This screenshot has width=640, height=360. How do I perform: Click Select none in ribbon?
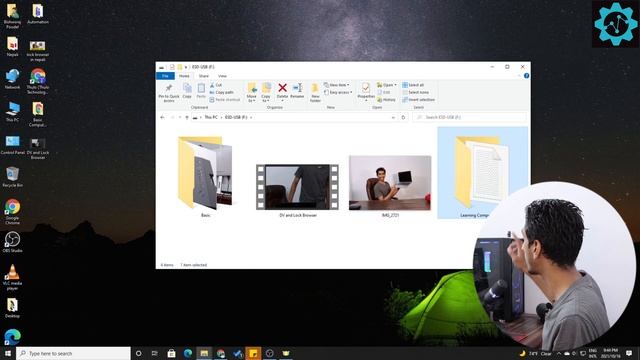click(416, 92)
